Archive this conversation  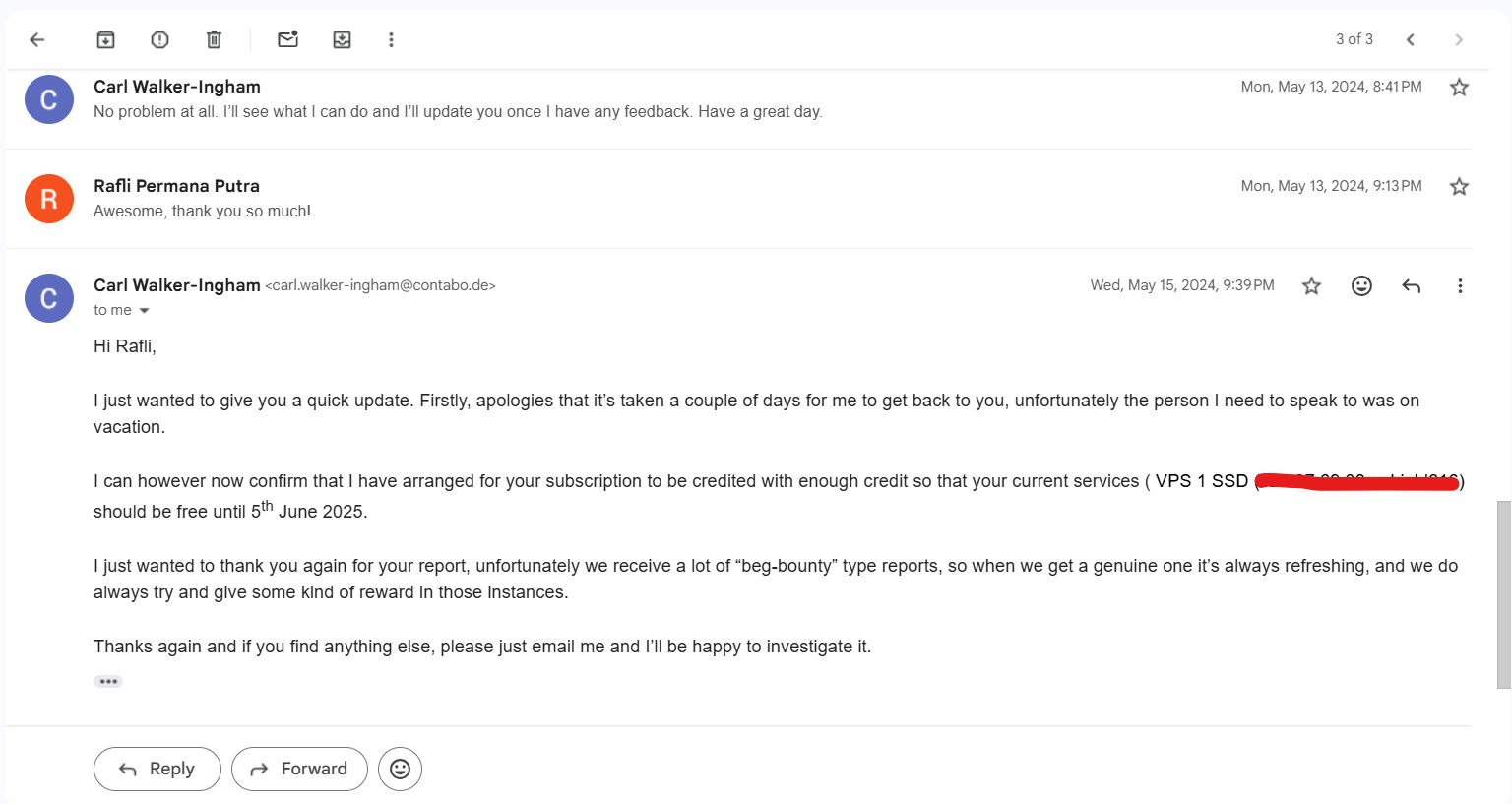pos(105,39)
